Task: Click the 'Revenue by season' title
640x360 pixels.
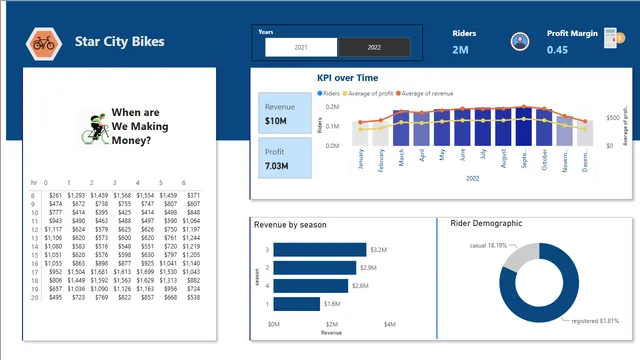Action: [x=290, y=225]
